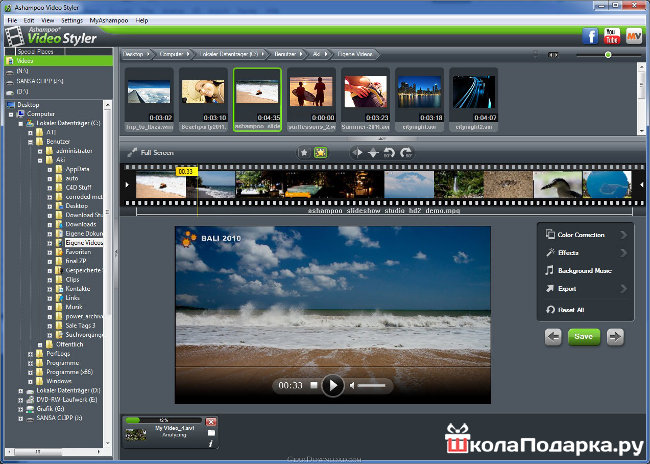Open Color Correction options

[585, 235]
